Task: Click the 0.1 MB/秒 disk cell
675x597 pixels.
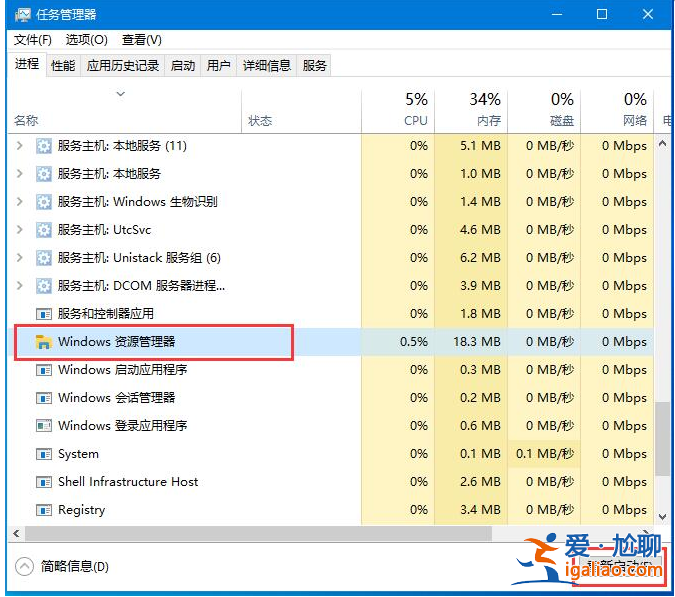Action: tap(544, 454)
